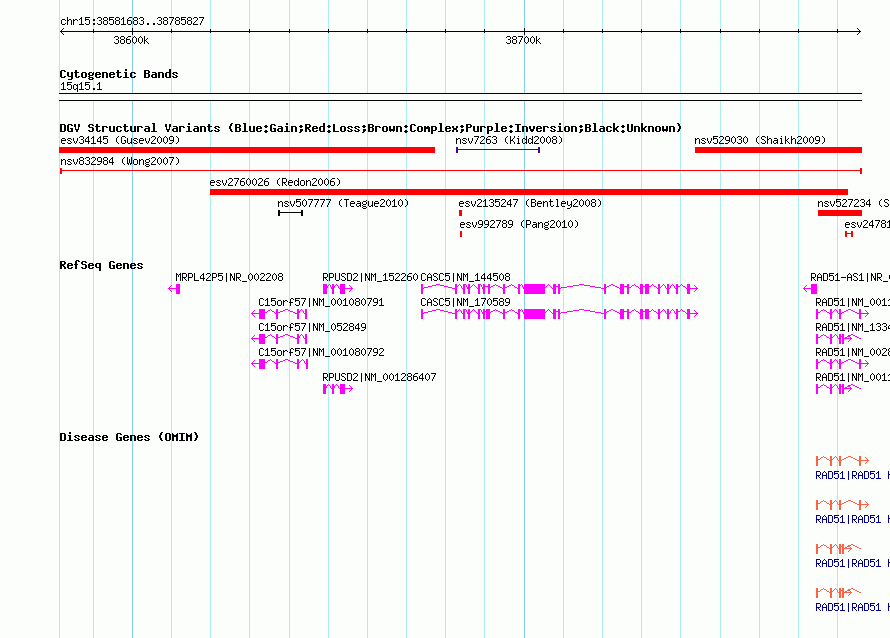
Task: Open the nsv832984 (Wong2007) variant label
Action: [120, 161]
